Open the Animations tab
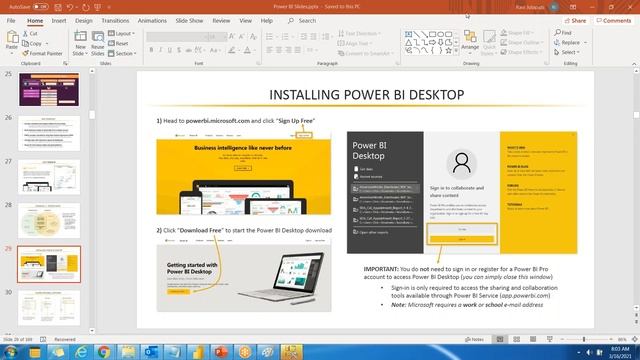The image size is (640, 360). coord(152,20)
